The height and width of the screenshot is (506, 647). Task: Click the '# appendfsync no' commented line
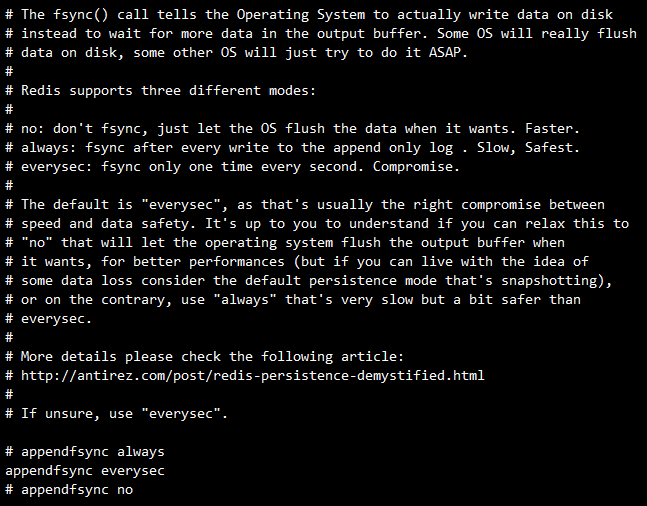click(x=69, y=490)
